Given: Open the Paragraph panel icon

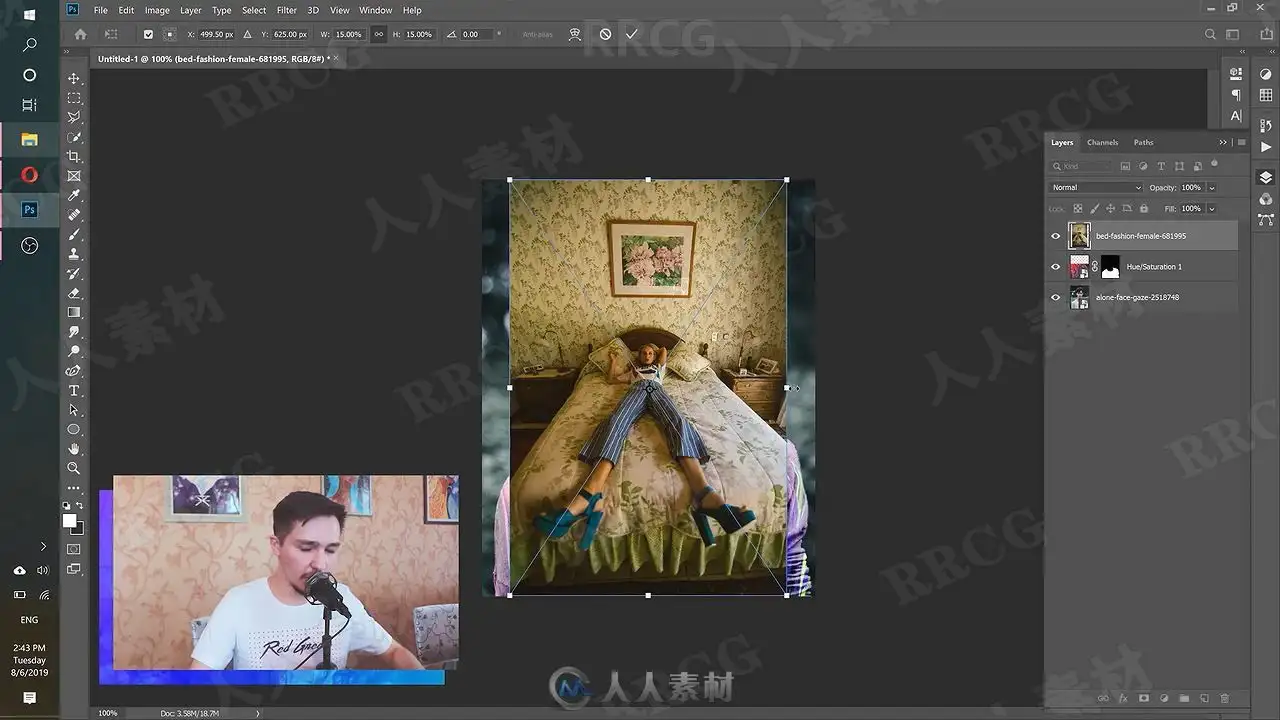Looking at the screenshot, I should click(x=1236, y=95).
